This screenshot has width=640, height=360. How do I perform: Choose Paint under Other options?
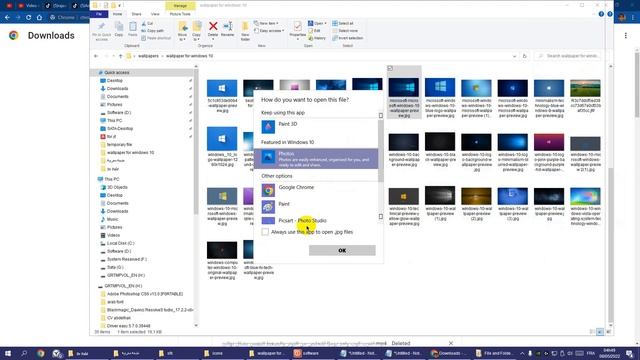(x=316, y=206)
